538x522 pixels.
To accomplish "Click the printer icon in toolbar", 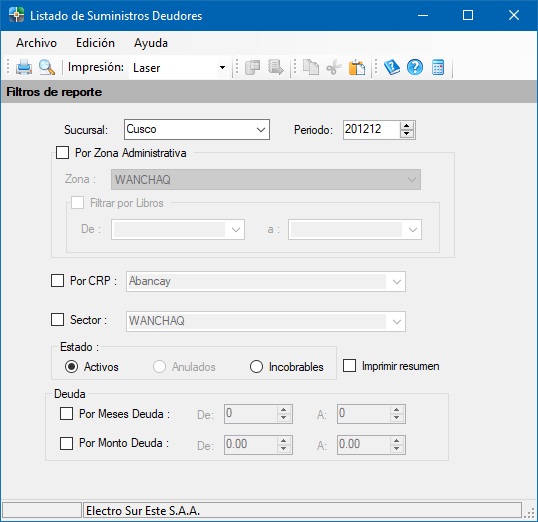I will click(x=24, y=67).
